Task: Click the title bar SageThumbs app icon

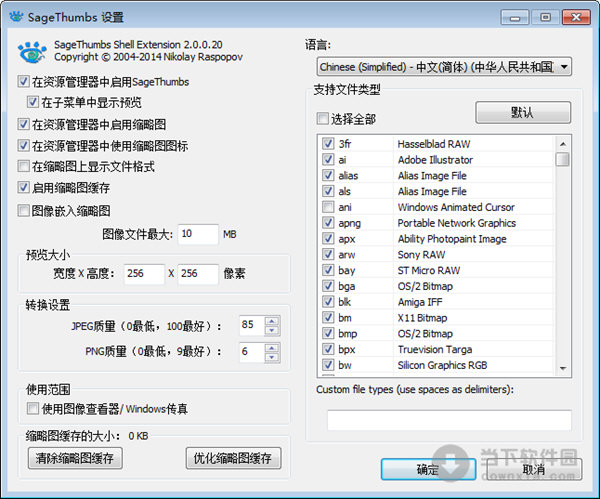Action: click(x=16, y=17)
